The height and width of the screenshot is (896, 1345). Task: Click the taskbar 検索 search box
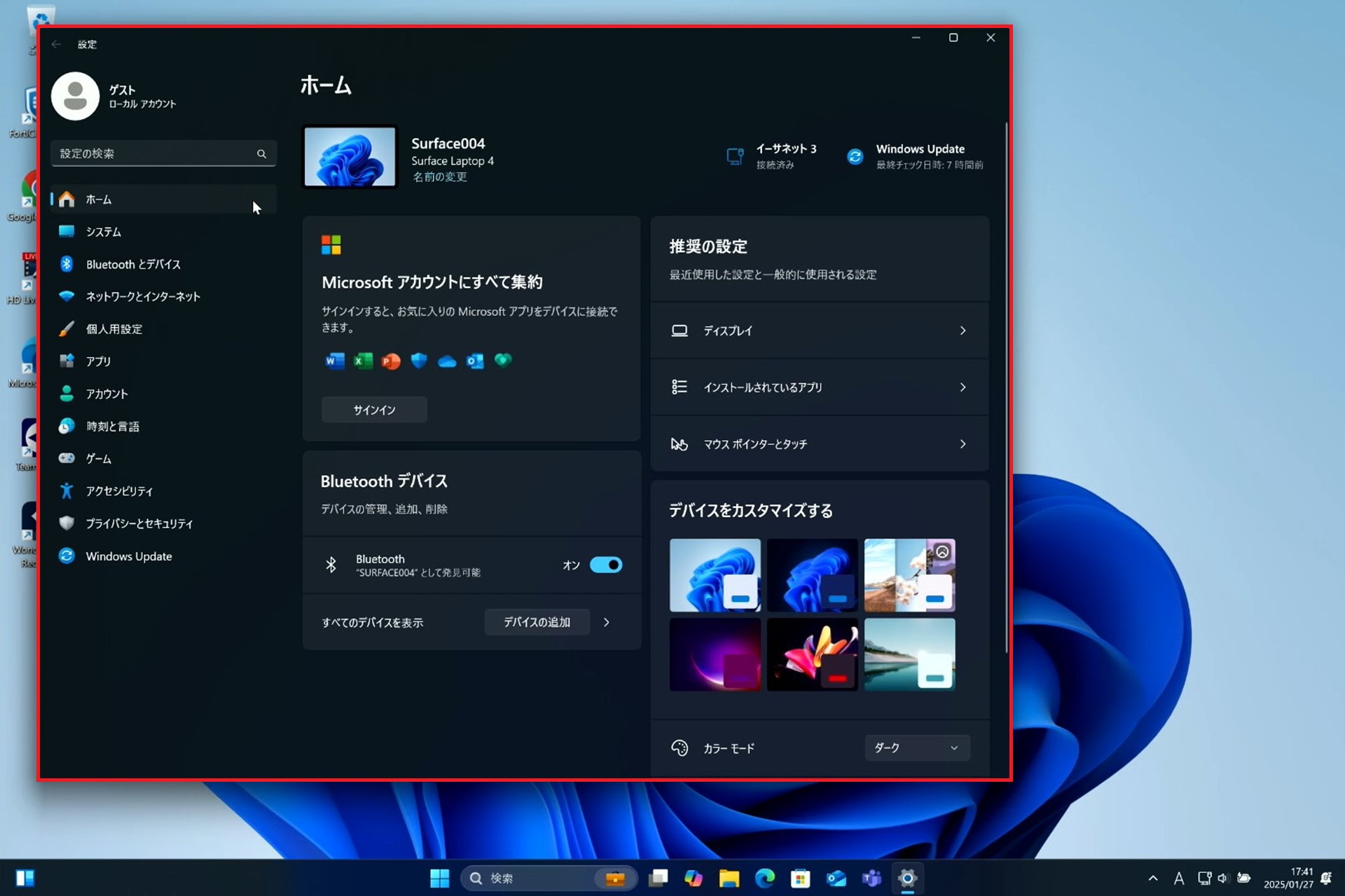(549, 878)
